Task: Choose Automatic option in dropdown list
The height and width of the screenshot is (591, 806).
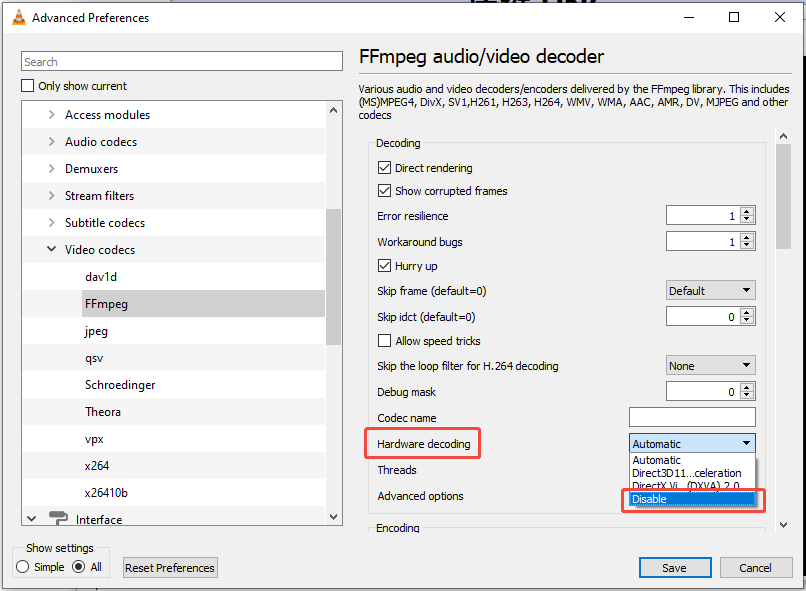Action: [x=692, y=460]
